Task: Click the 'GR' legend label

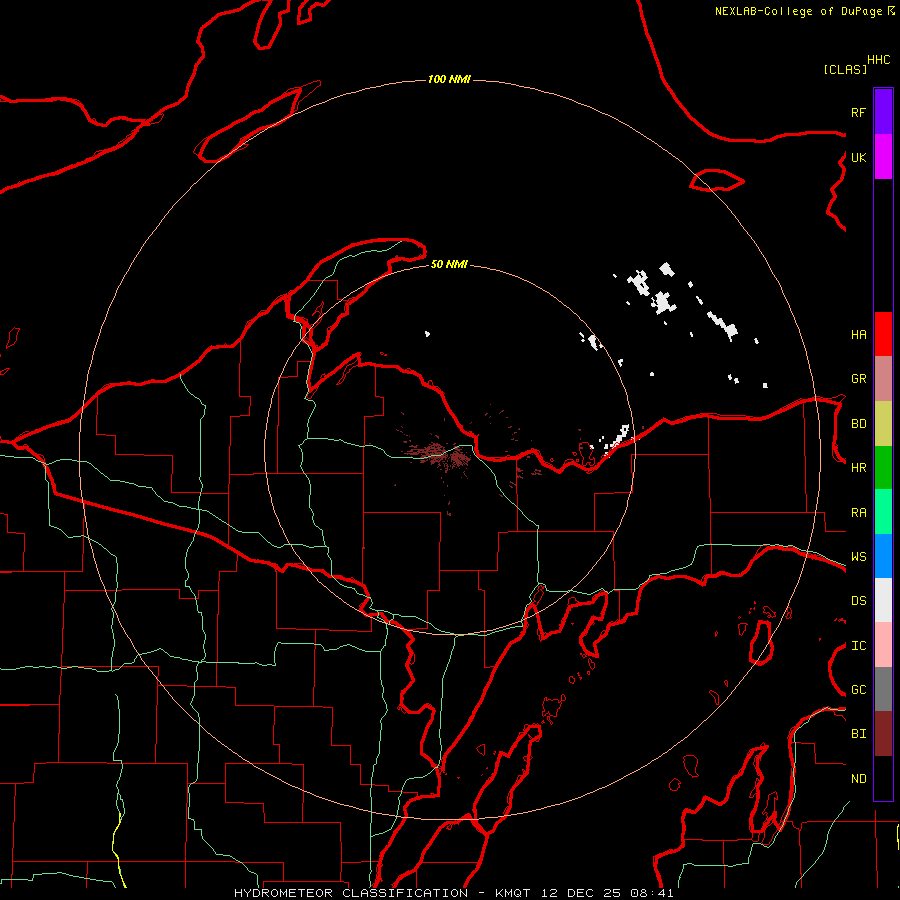Action: pos(859,379)
